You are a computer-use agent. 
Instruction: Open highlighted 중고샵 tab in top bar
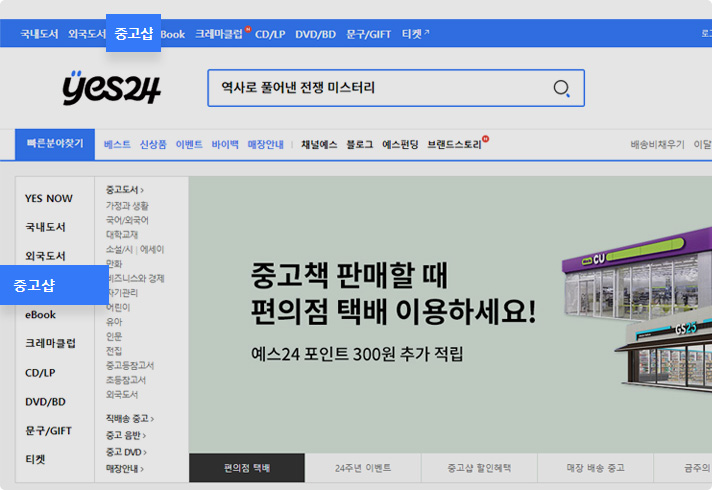click(134, 33)
